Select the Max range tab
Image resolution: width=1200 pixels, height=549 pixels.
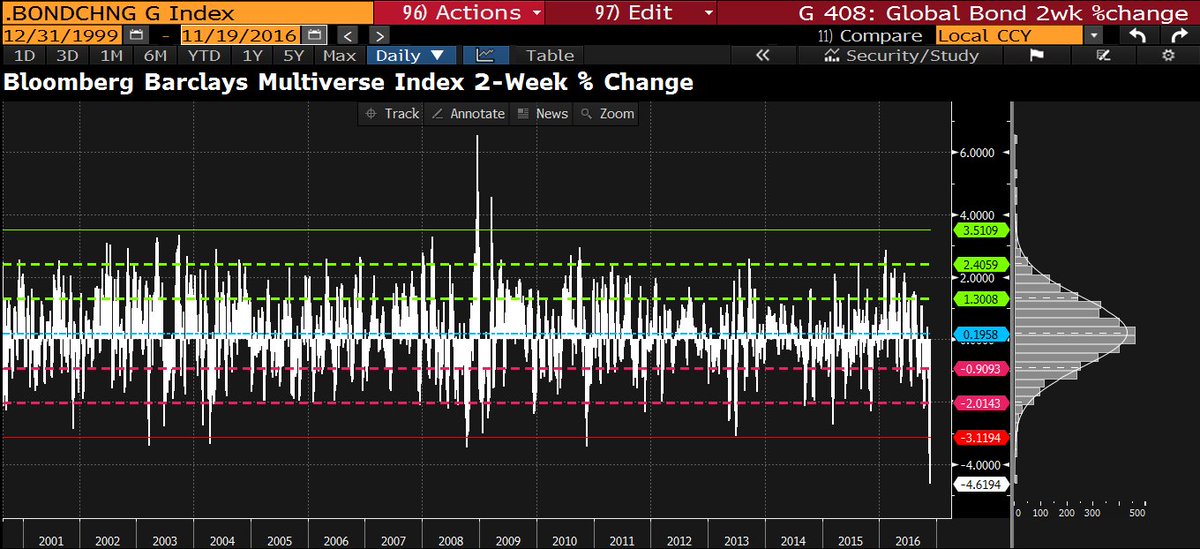tap(340, 56)
